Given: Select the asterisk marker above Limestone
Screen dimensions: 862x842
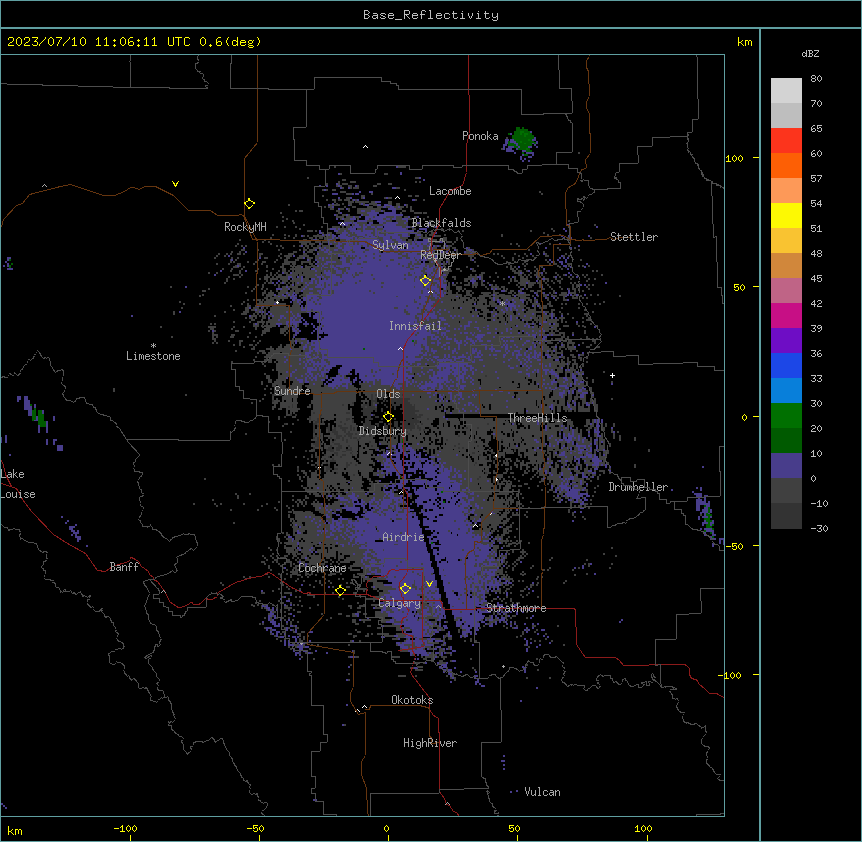Looking at the screenshot, I should pyautogui.click(x=153, y=346).
